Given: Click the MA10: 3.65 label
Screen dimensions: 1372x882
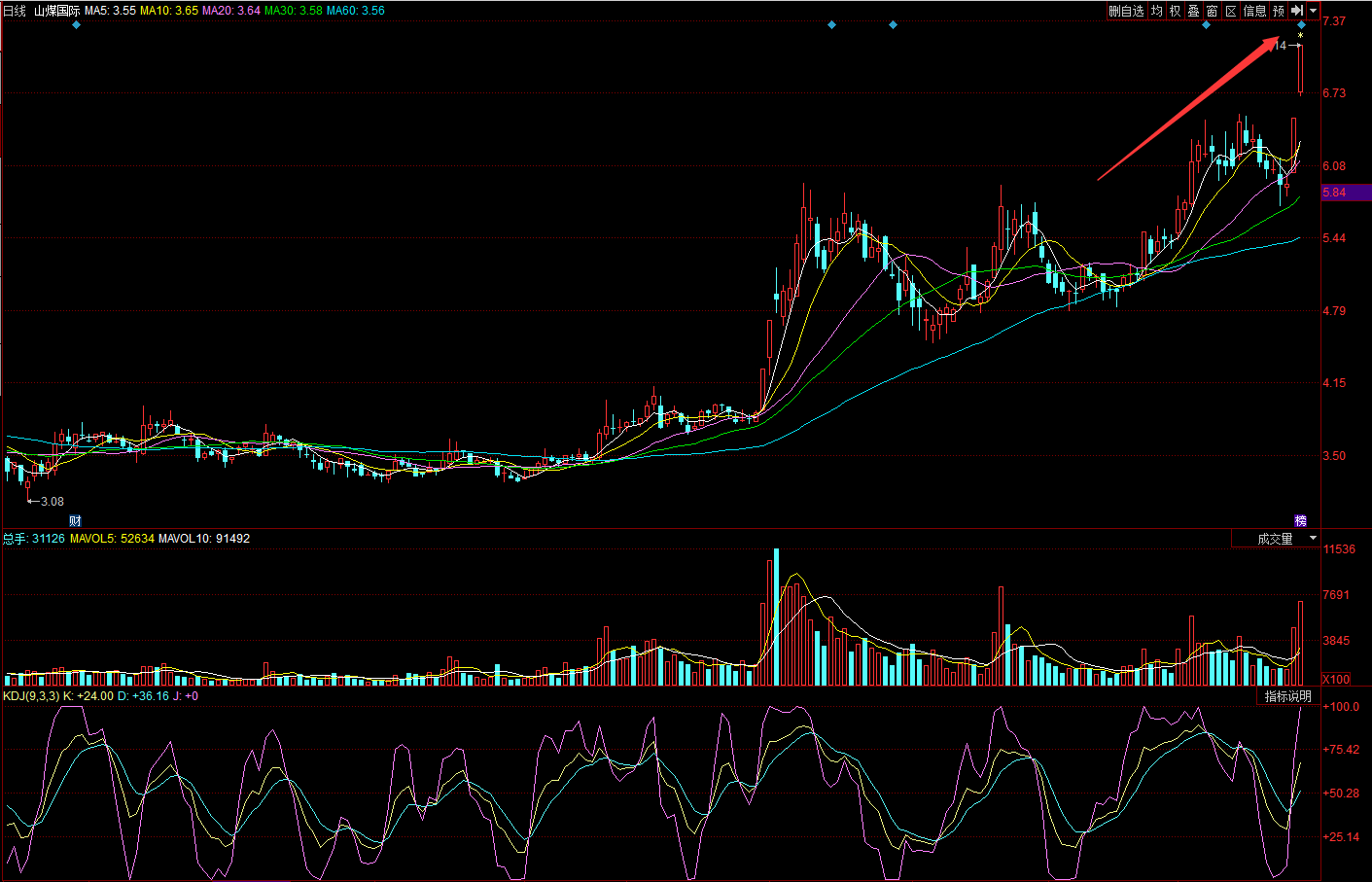Looking at the screenshot, I should click(169, 11).
